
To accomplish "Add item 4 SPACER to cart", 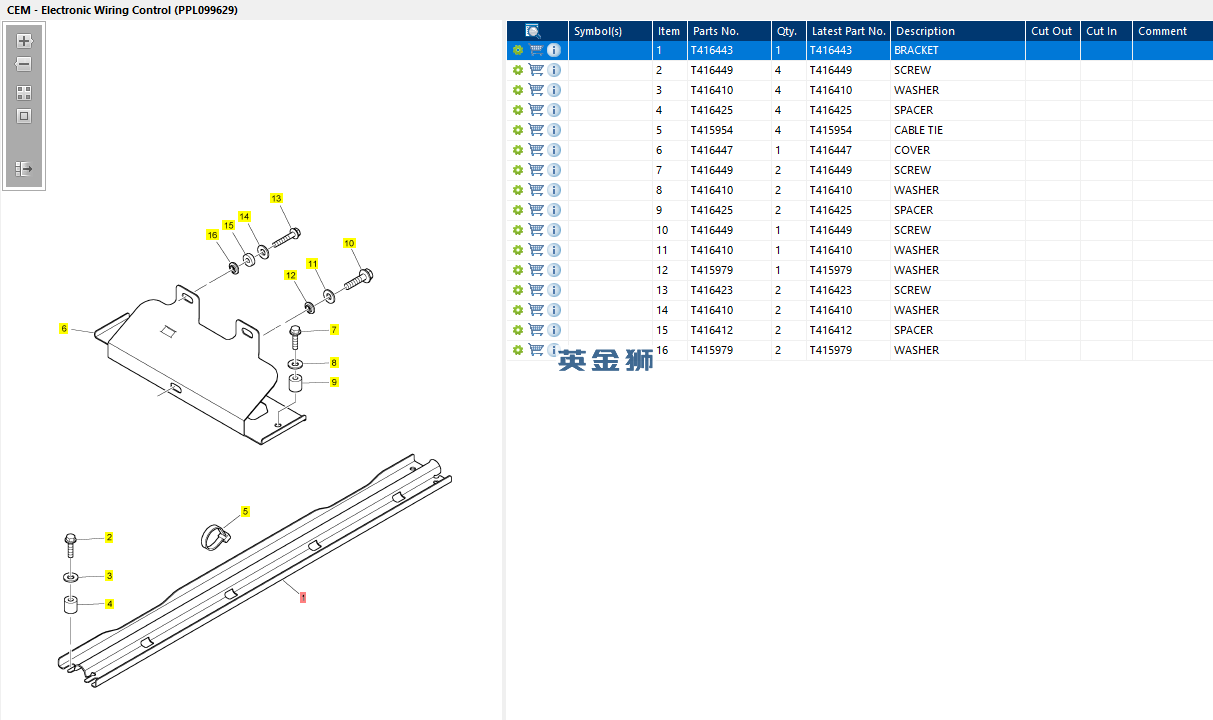I will (536, 110).
